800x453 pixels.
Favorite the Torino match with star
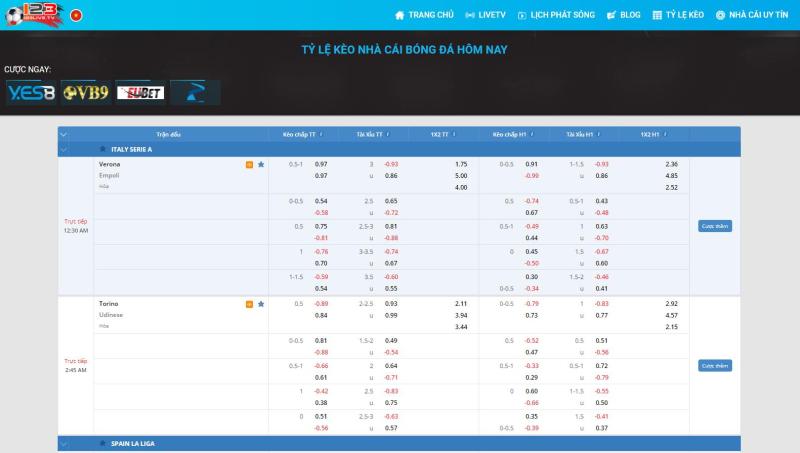point(261,303)
